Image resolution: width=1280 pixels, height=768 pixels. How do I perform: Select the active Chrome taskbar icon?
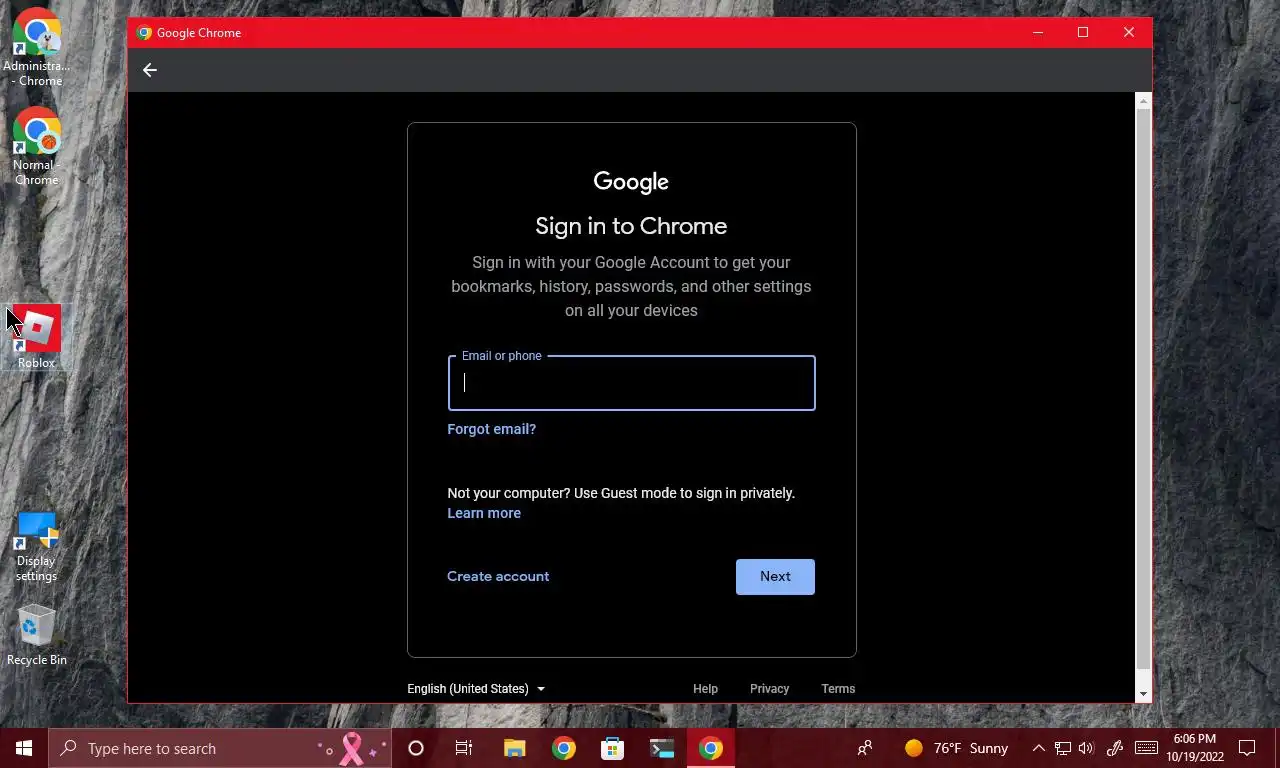pyautogui.click(x=711, y=748)
